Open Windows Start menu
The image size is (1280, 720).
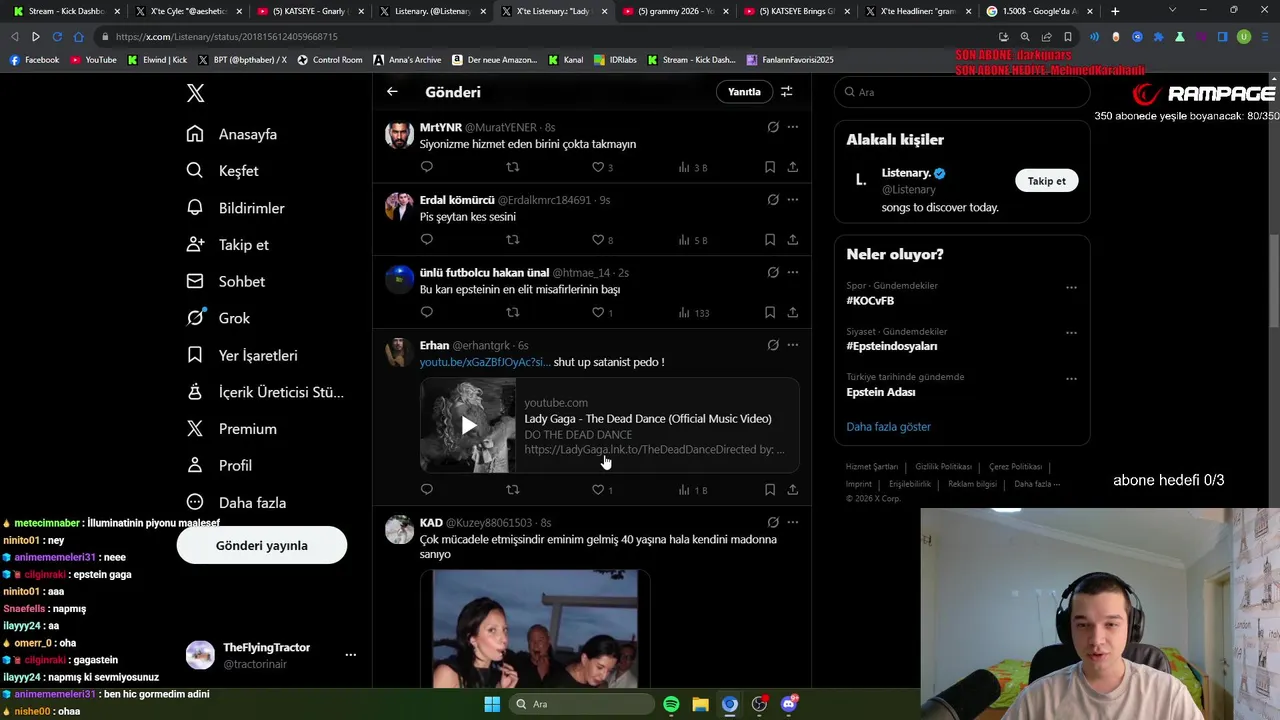coord(492,704)
